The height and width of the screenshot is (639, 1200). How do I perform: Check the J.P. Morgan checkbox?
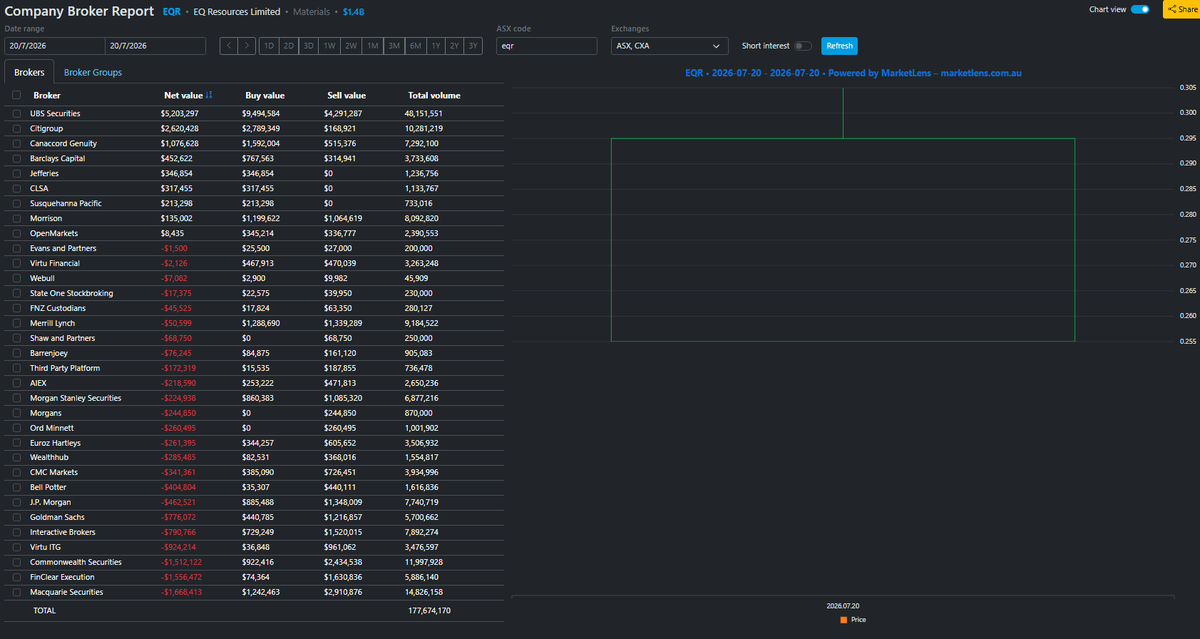coord(16,502)
